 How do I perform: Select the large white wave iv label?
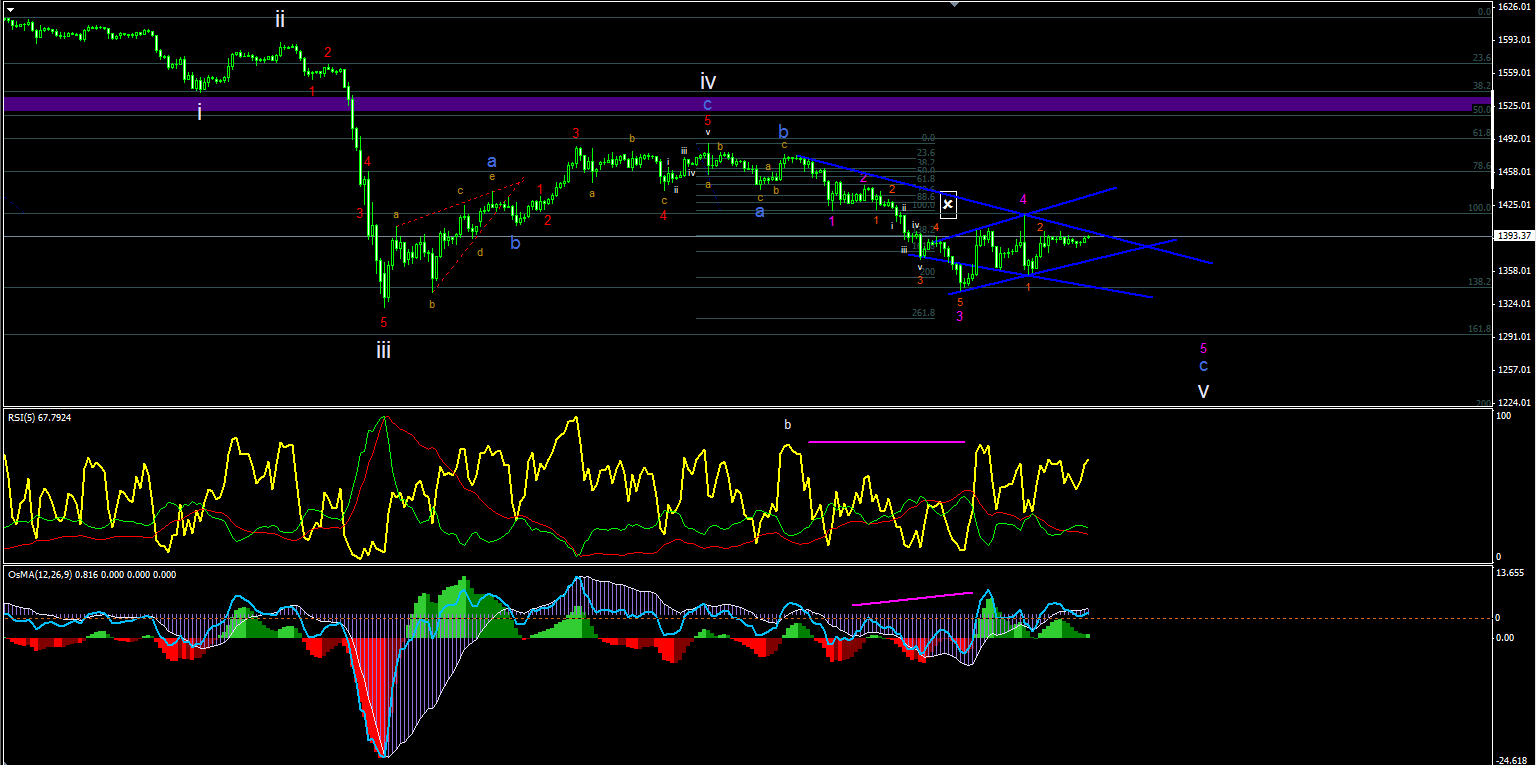[x=708, y=82]
